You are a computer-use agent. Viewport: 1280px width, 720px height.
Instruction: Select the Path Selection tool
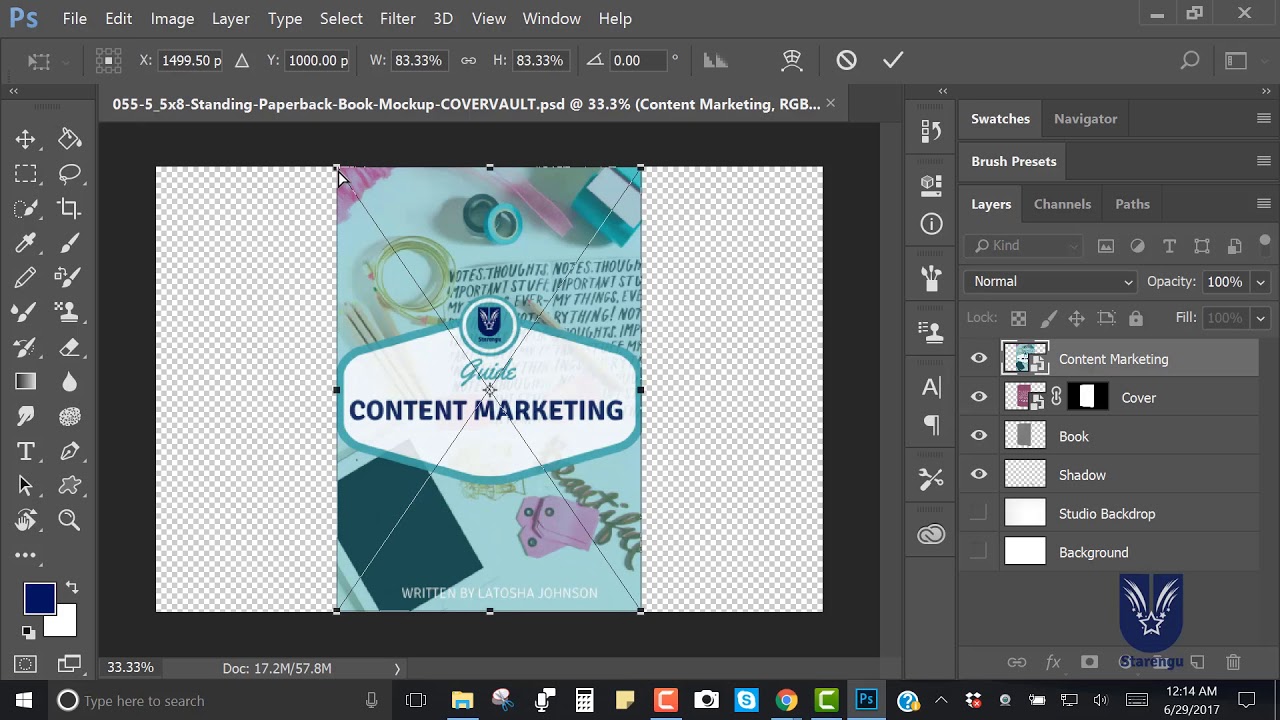[x=26, y=485]
